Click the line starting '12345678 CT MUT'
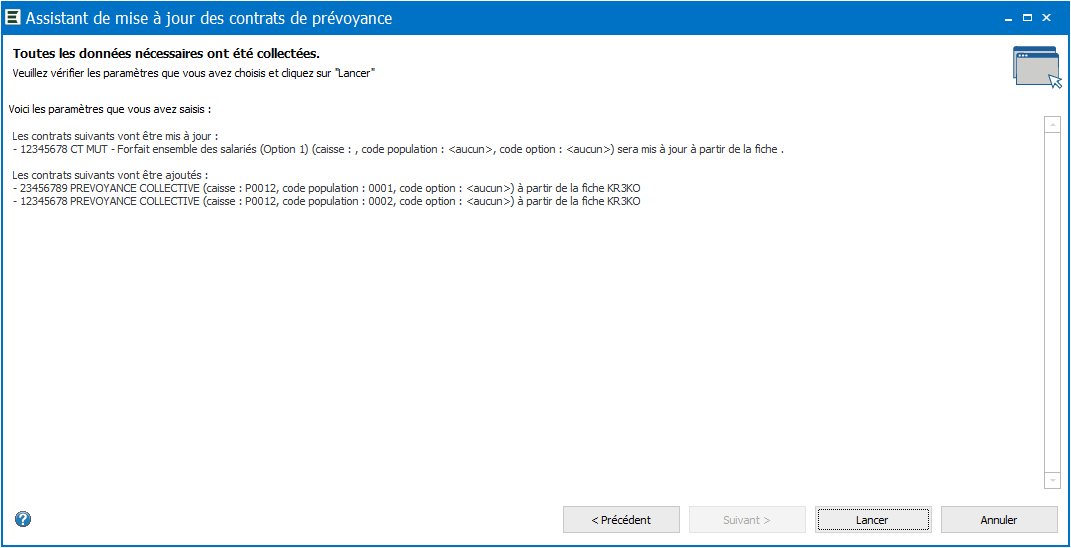 (398, 150)
